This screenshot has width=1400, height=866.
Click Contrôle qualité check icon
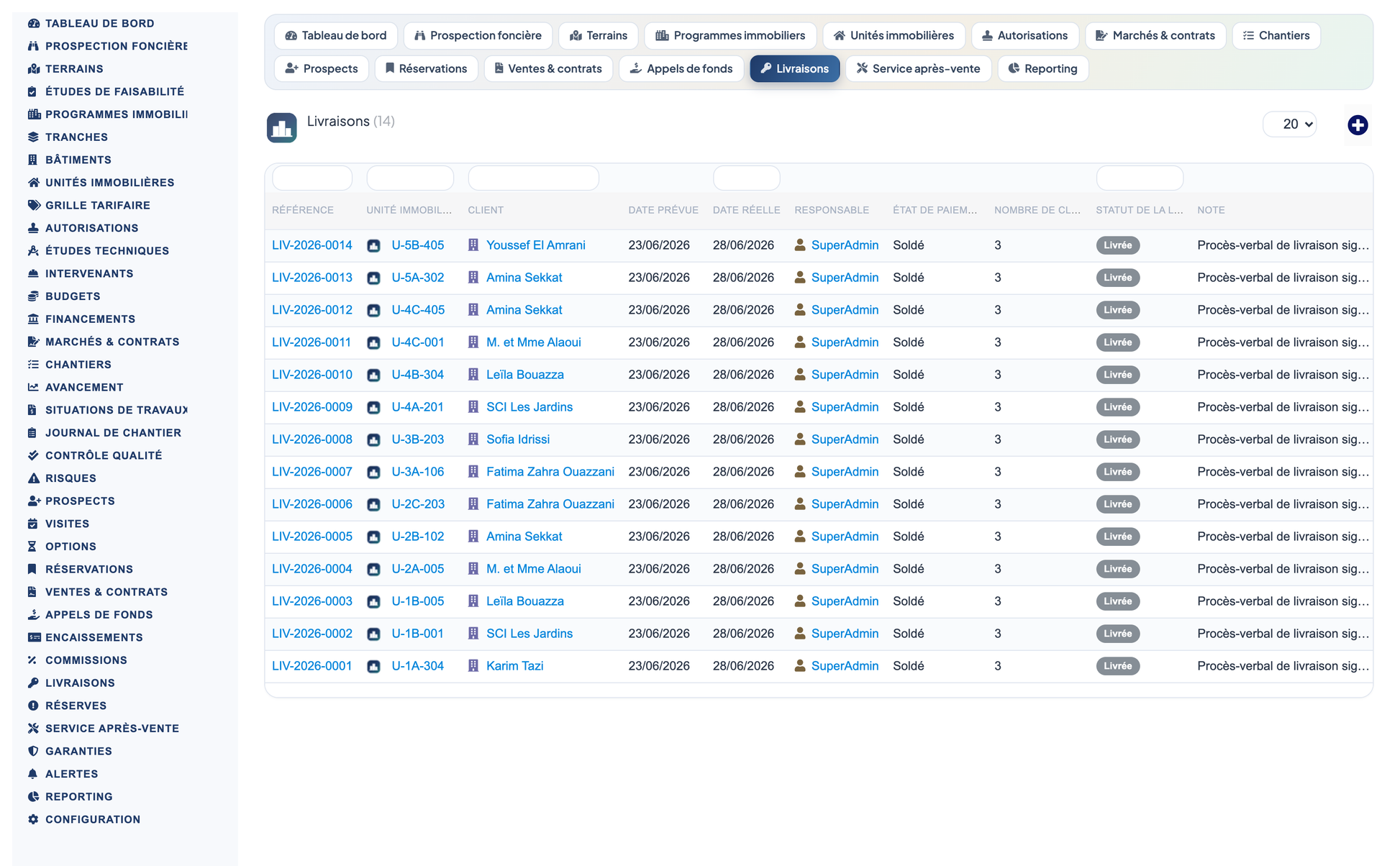[x=33, y=455]
